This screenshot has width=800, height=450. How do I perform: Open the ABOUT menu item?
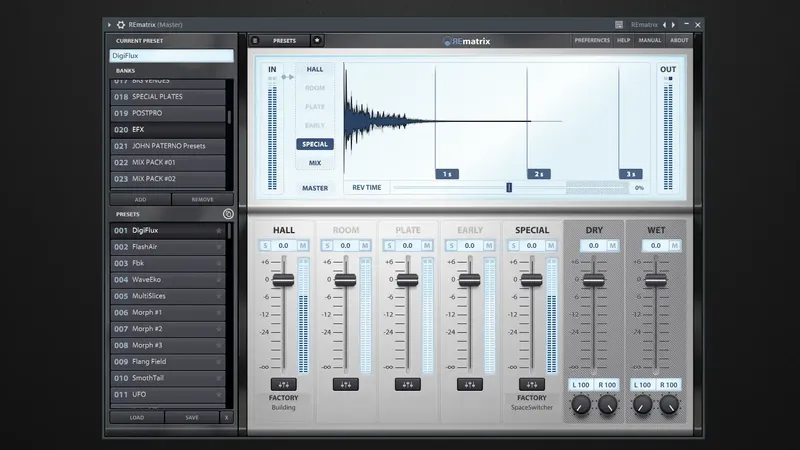pos(679,40)
